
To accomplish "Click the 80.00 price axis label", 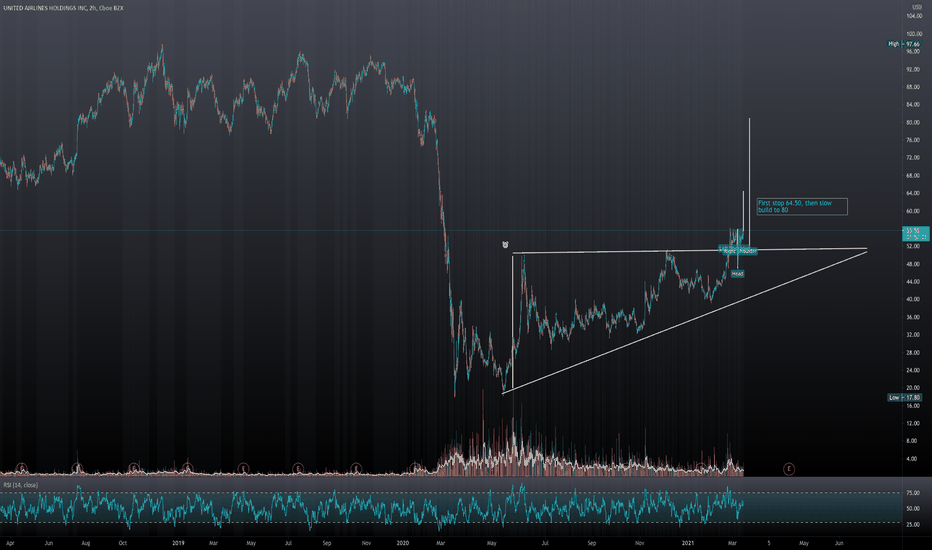I will pos(913,122).
